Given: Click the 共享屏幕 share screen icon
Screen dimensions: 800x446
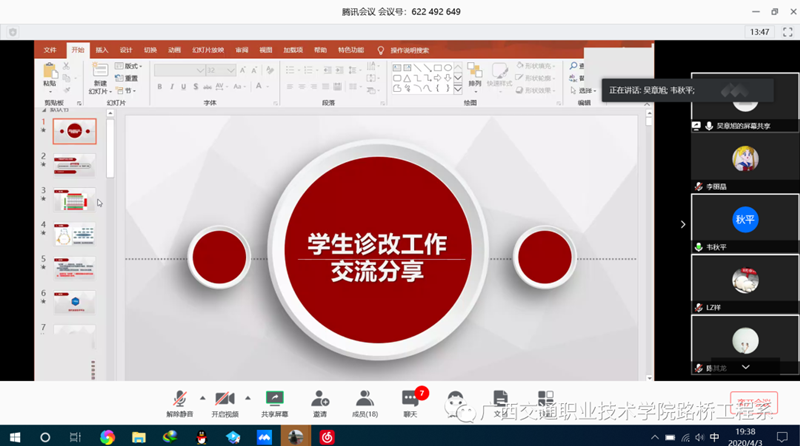Looking at the screenshot, I should [x=274, y=399].
